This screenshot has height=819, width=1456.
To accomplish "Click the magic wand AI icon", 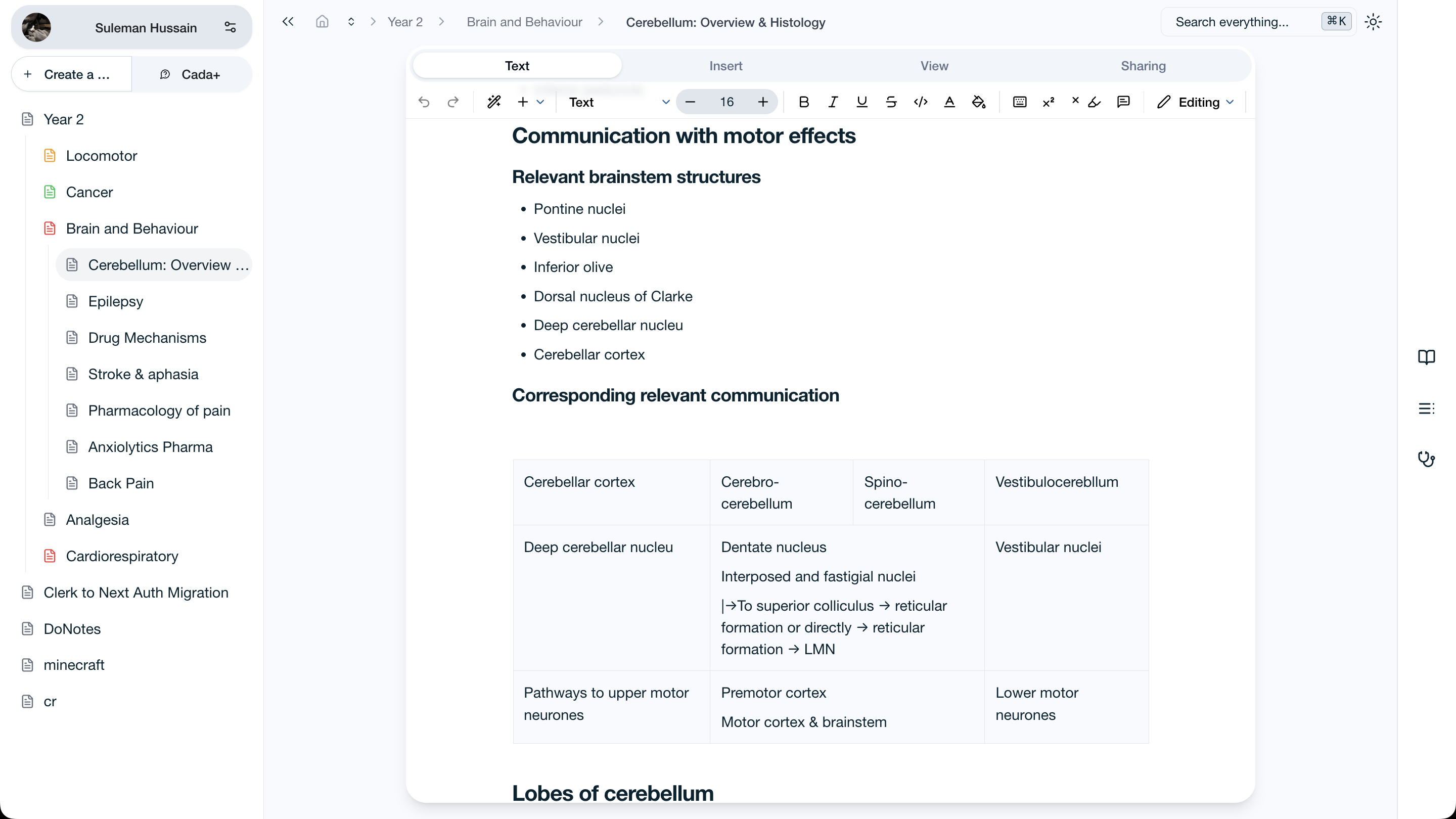I will click(x=493, y=102).
